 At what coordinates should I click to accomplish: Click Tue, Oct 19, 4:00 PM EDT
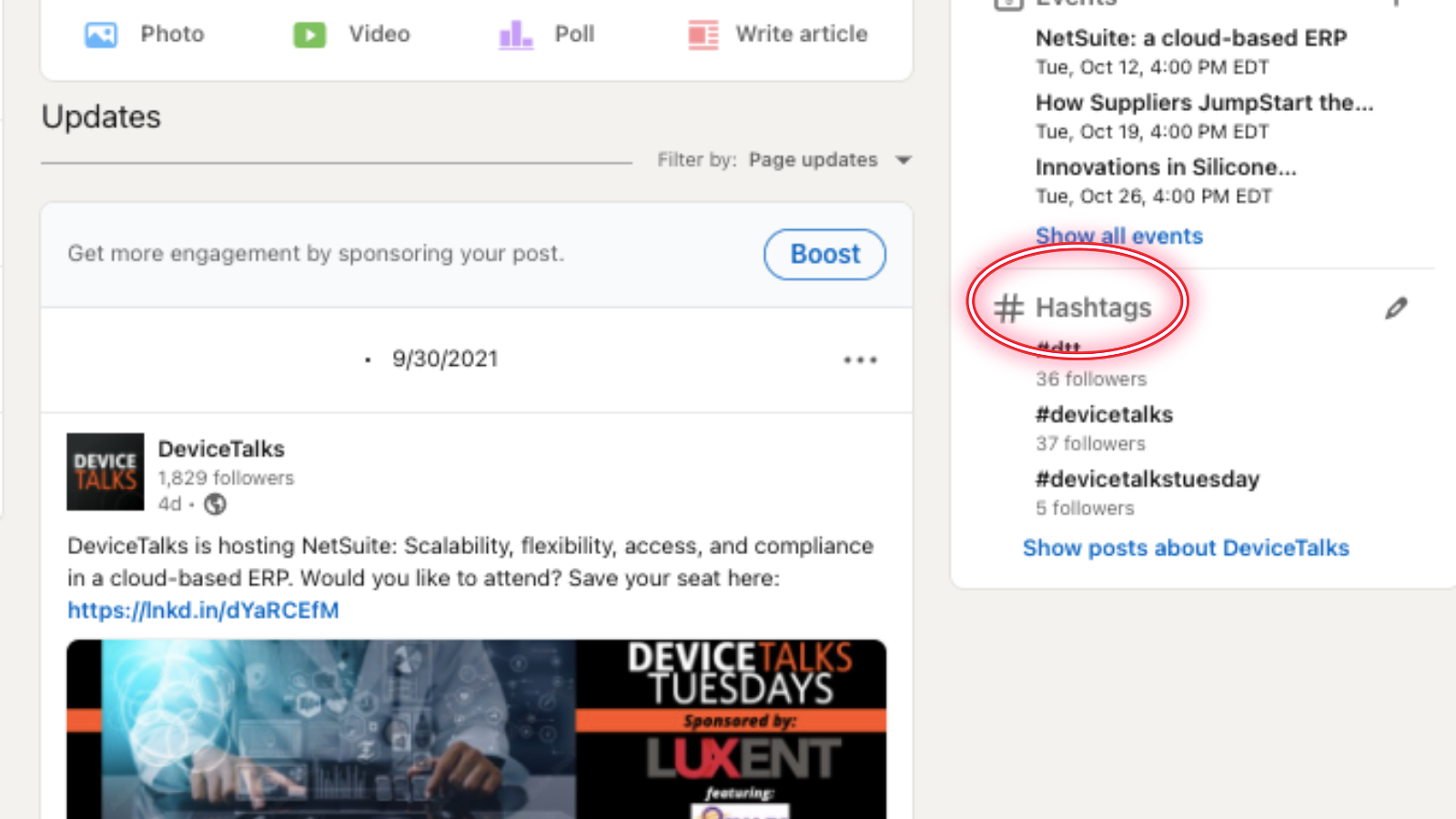[x=1152, y=132]
